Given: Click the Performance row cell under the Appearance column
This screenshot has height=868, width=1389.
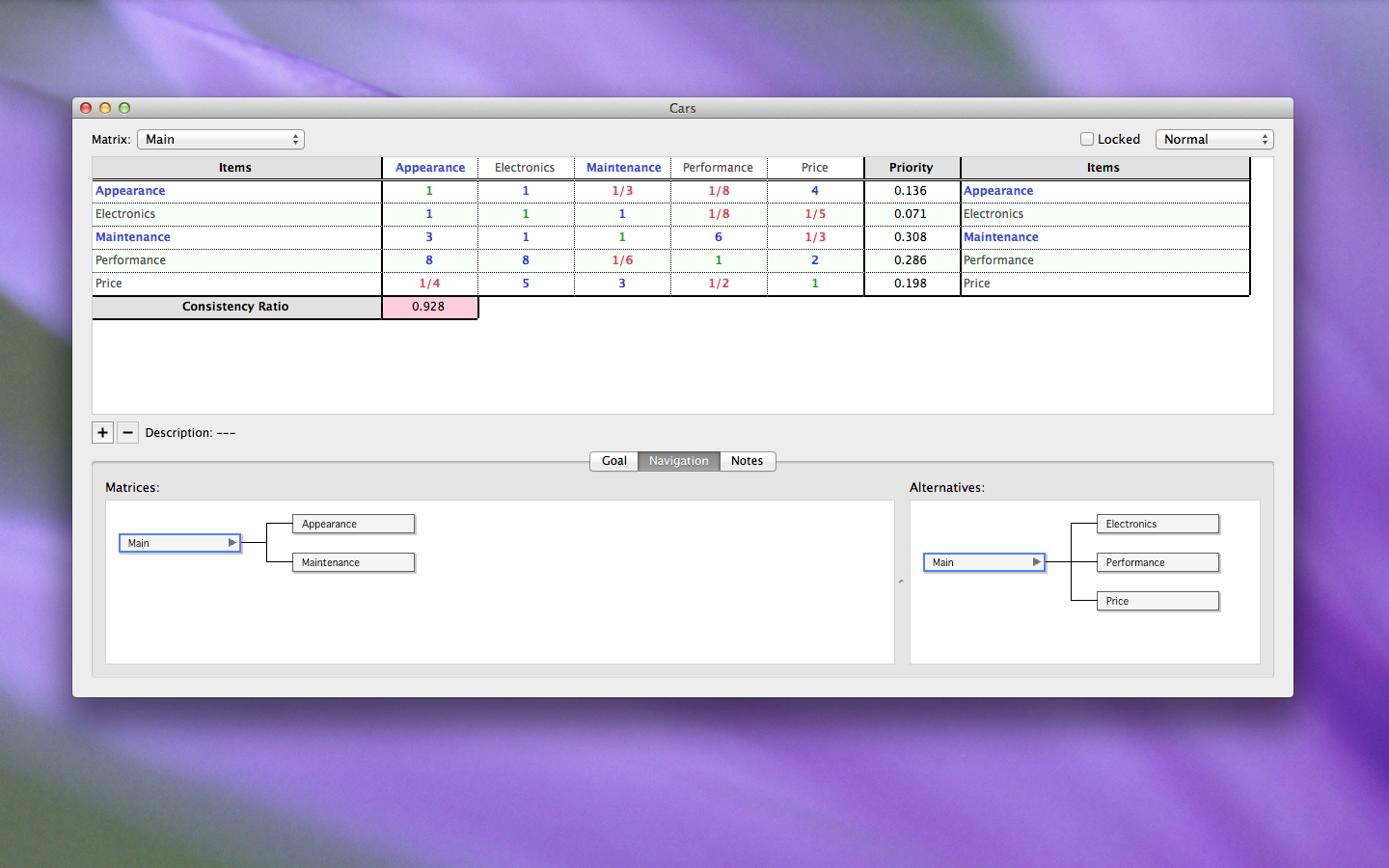Looking at the screenshot, I should 429,260.
